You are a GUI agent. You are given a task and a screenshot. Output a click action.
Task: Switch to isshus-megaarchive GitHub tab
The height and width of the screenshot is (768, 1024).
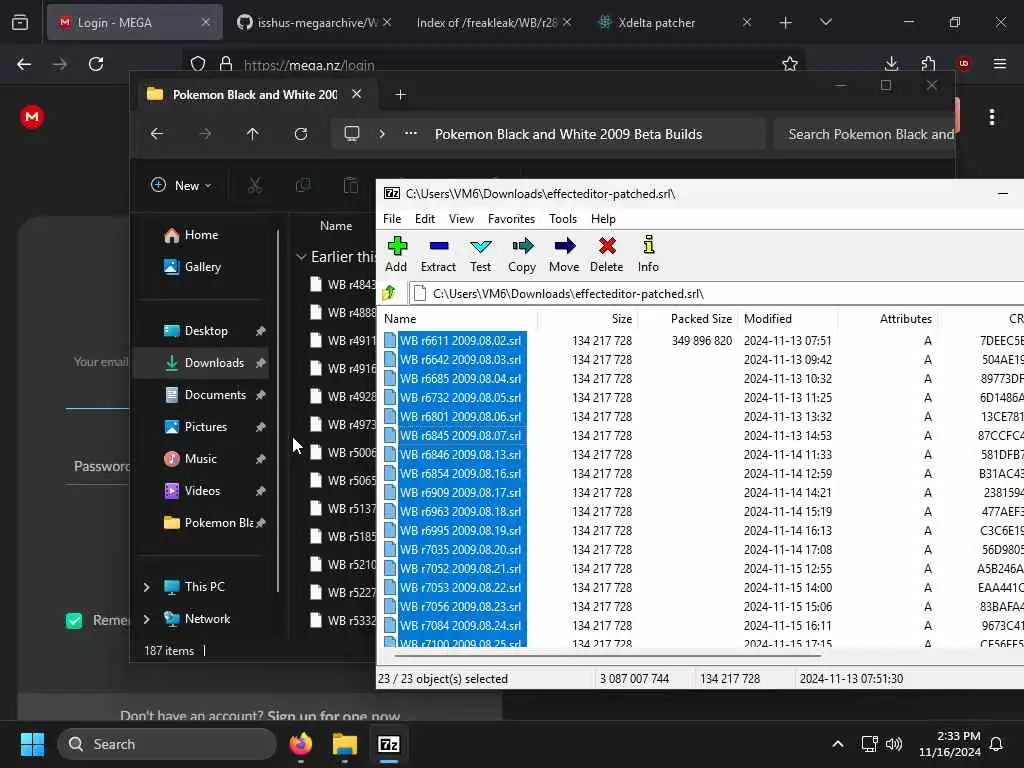click(313, 22)
